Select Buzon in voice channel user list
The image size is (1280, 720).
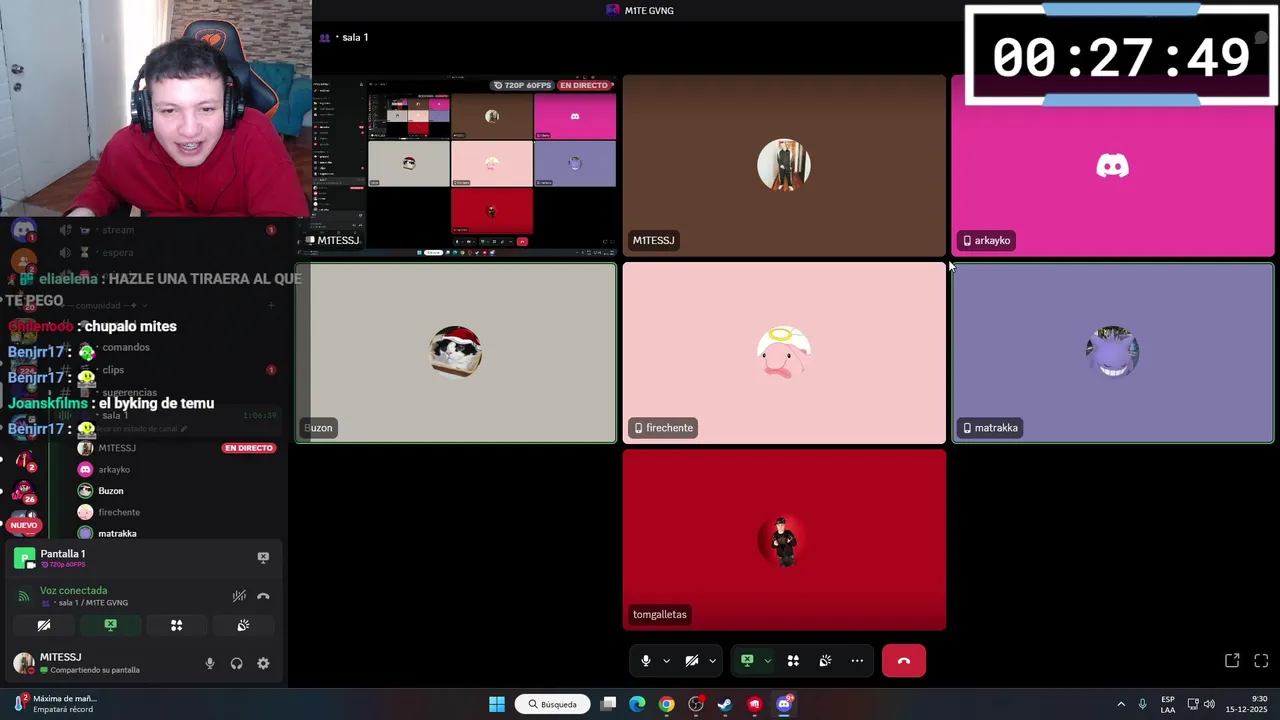[111, 491]
